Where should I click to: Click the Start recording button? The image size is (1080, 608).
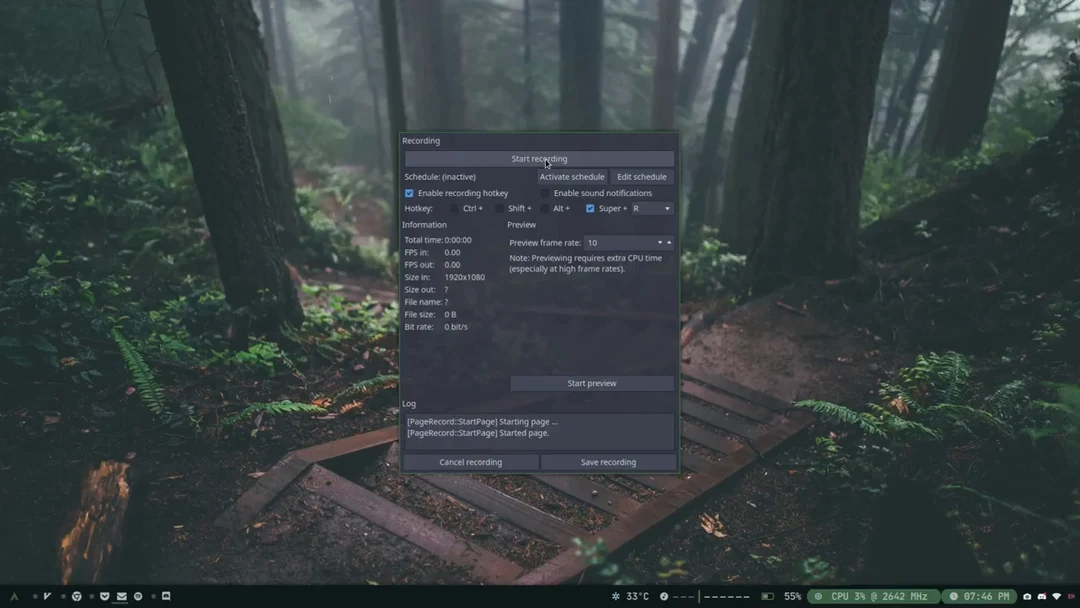[539, 158]
